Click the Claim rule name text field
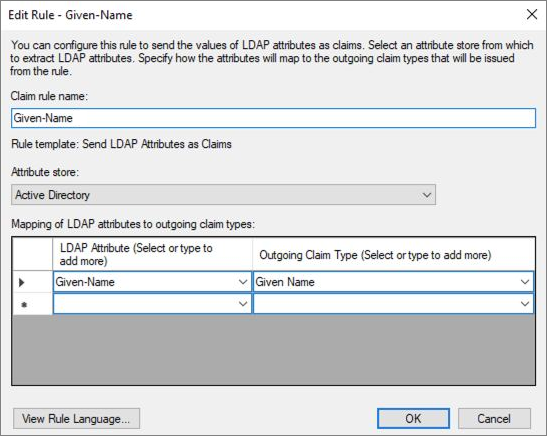547x436 pixels. pyautogui.click(x=274, y=118)
